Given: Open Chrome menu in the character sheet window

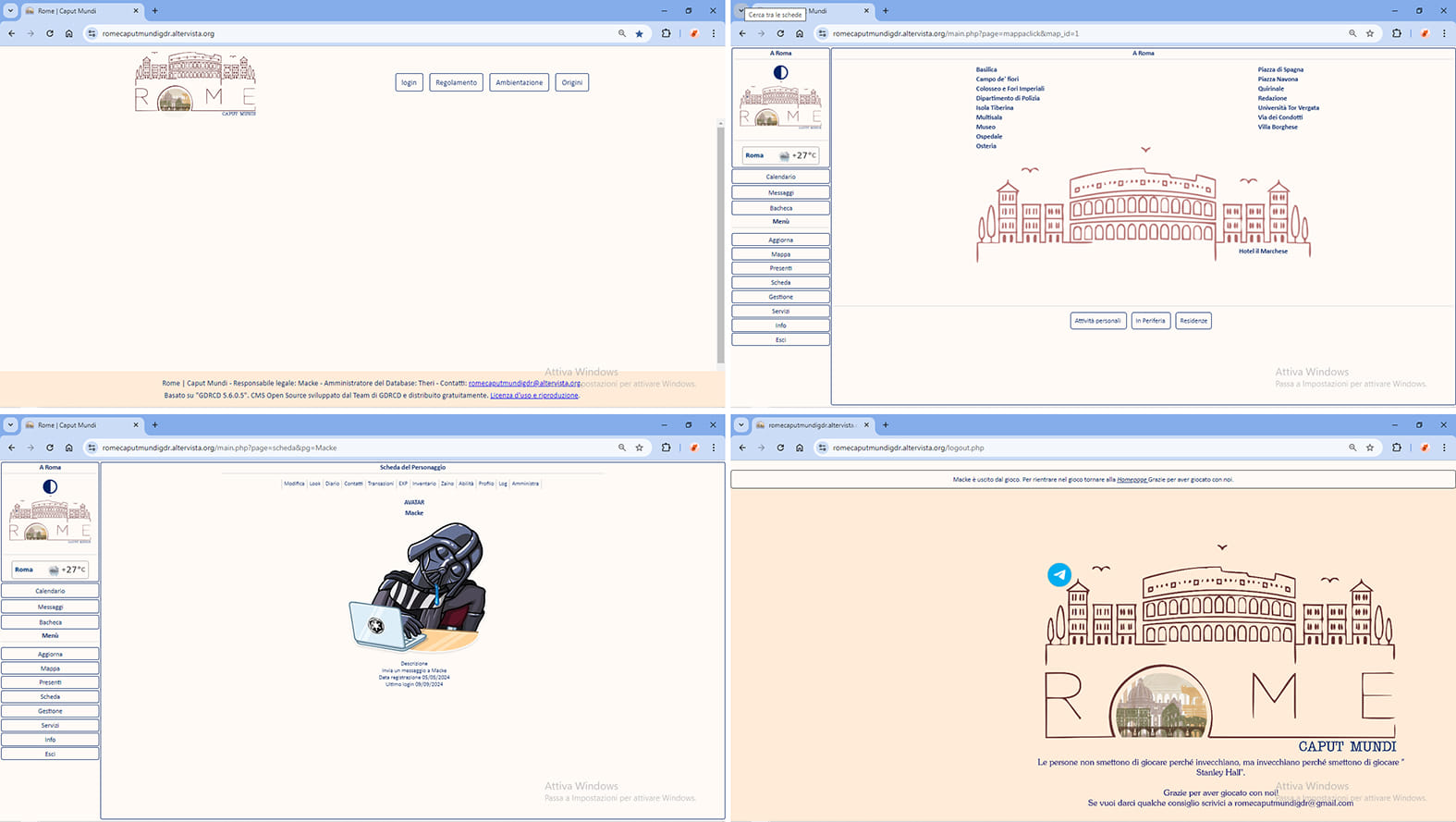Looking at the screenshot, I should coord(713,448).
